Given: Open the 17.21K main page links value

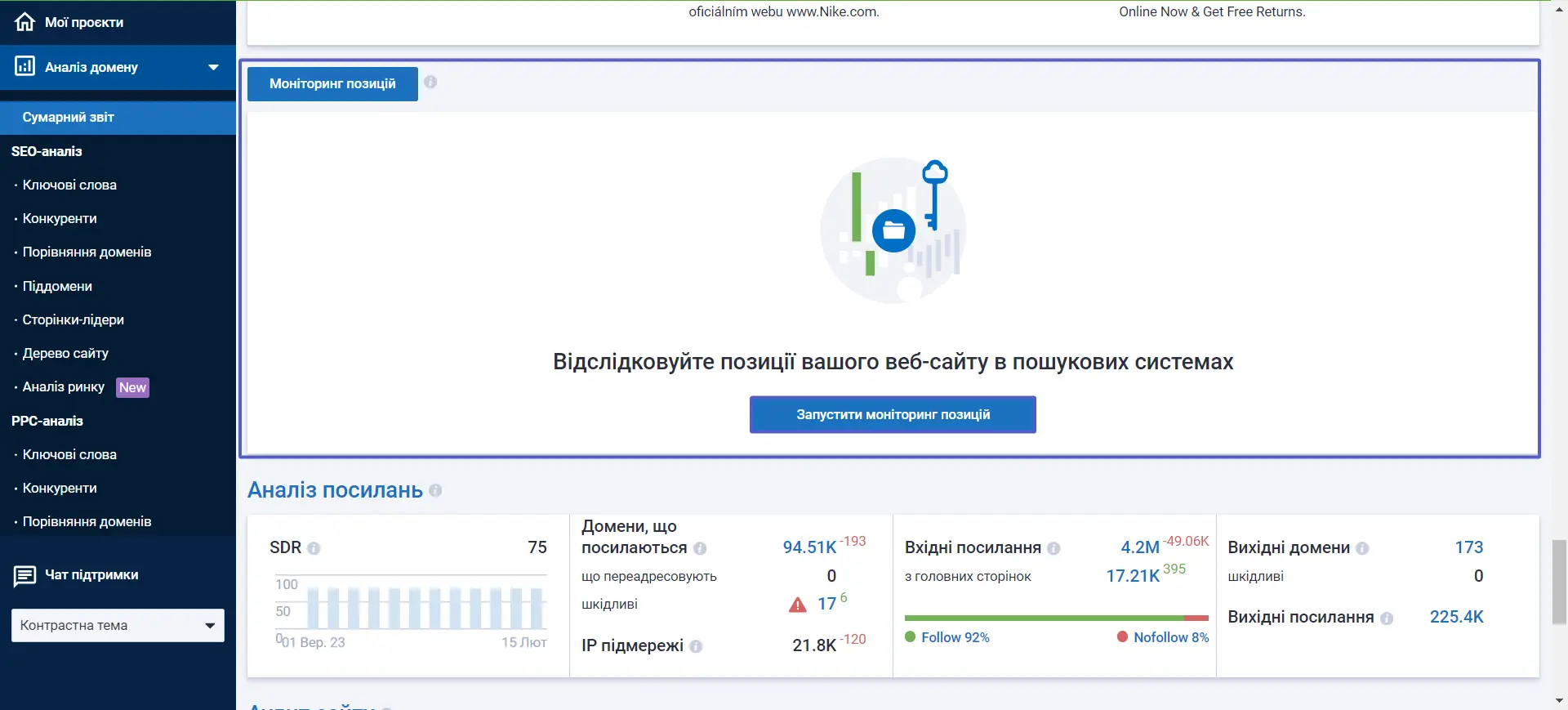Looking at the screenshot, I should tap(1133, 576).
